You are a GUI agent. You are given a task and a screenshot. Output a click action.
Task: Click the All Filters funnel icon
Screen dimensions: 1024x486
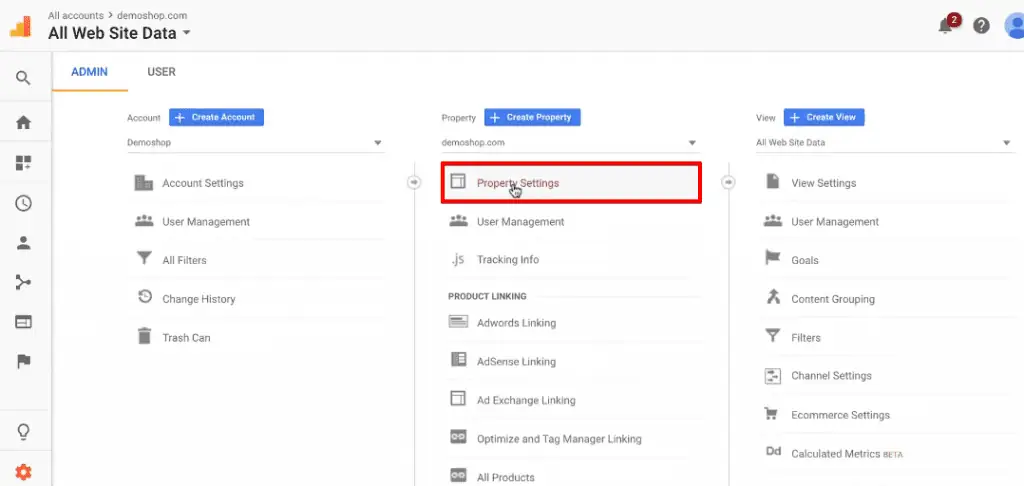click(144, 259)
